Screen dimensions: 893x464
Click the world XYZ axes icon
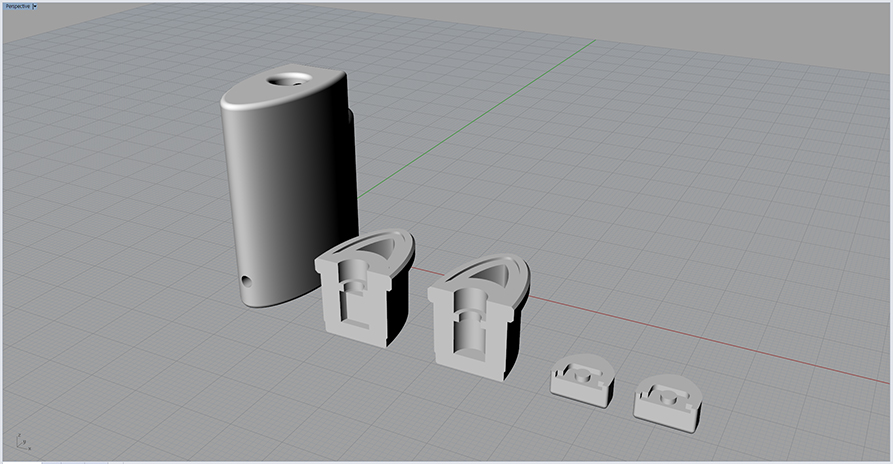point(24,441)
